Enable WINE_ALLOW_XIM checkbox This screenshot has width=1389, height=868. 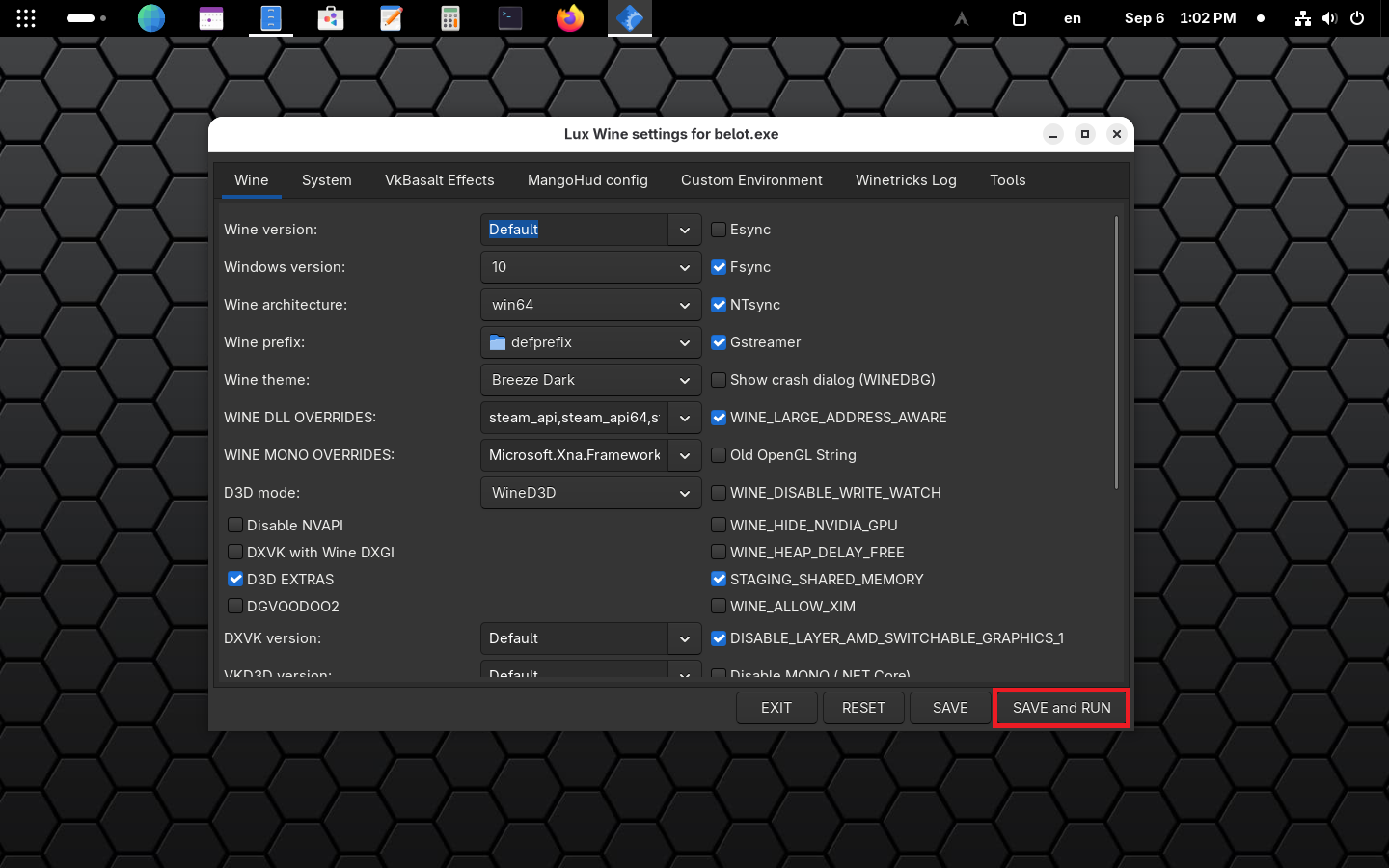[x=719, y=607]
